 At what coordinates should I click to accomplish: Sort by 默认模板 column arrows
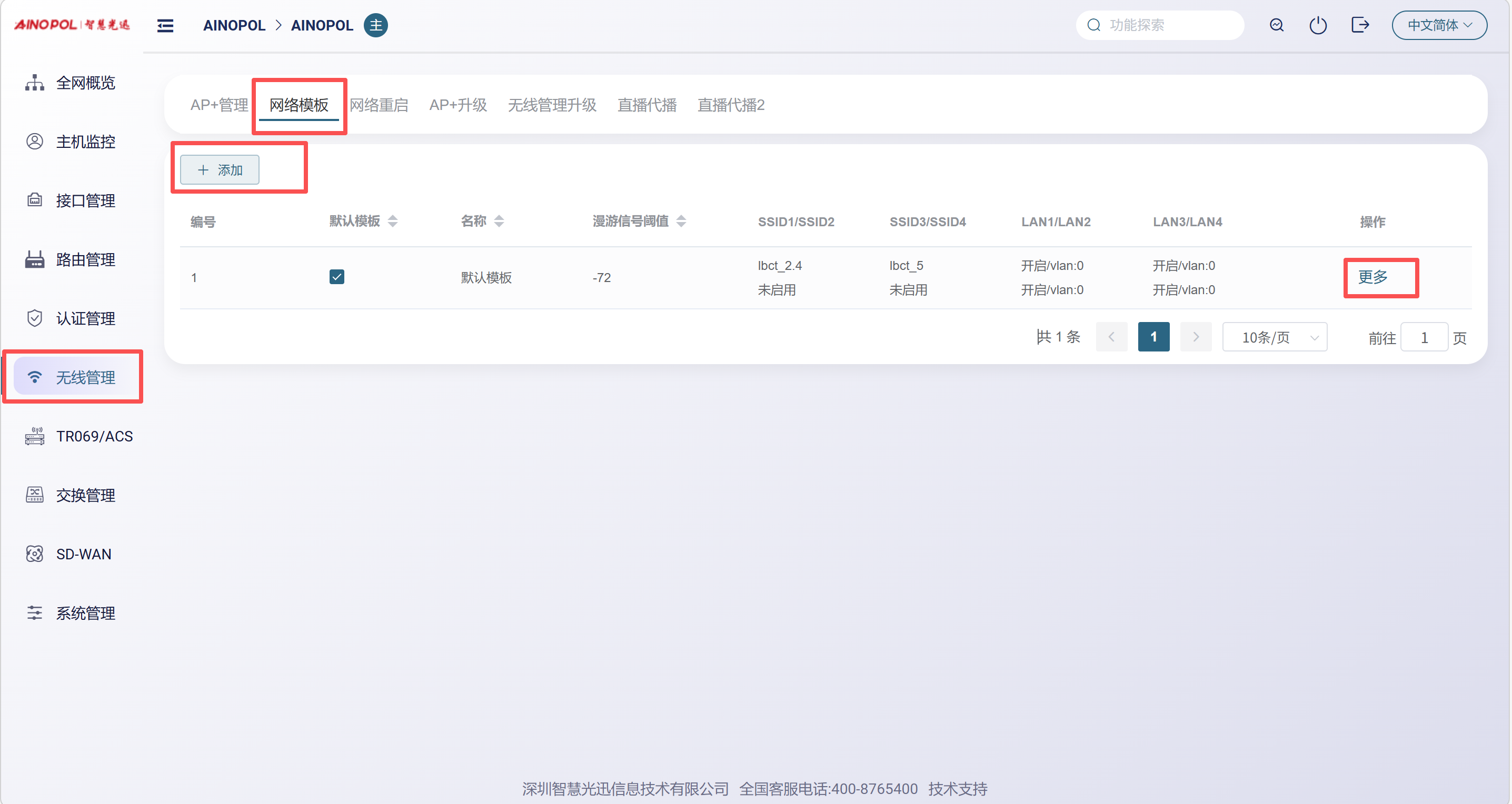coord(393,221)
